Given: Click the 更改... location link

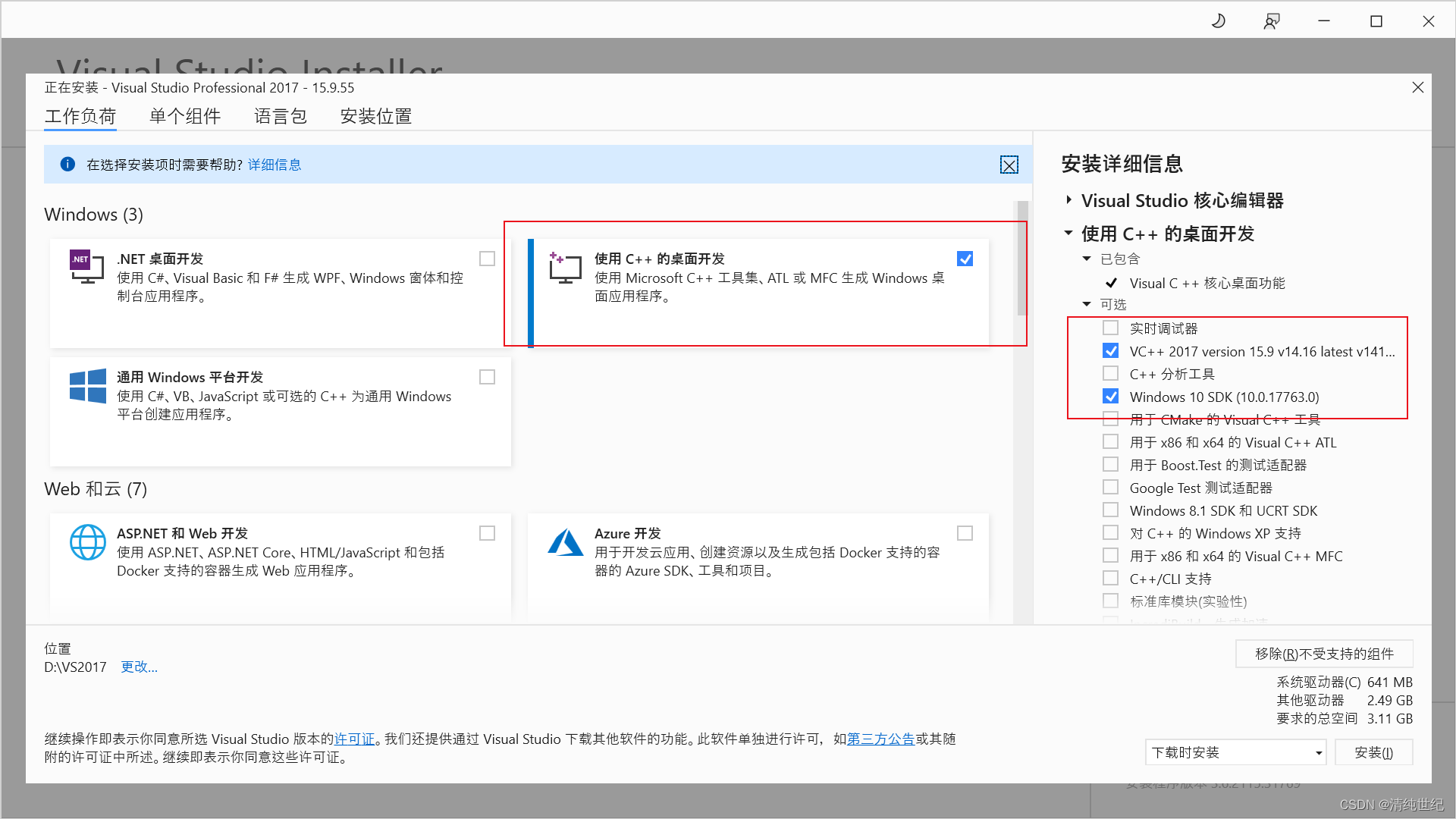Looking at the screenshot, I should tap(139, 667).
